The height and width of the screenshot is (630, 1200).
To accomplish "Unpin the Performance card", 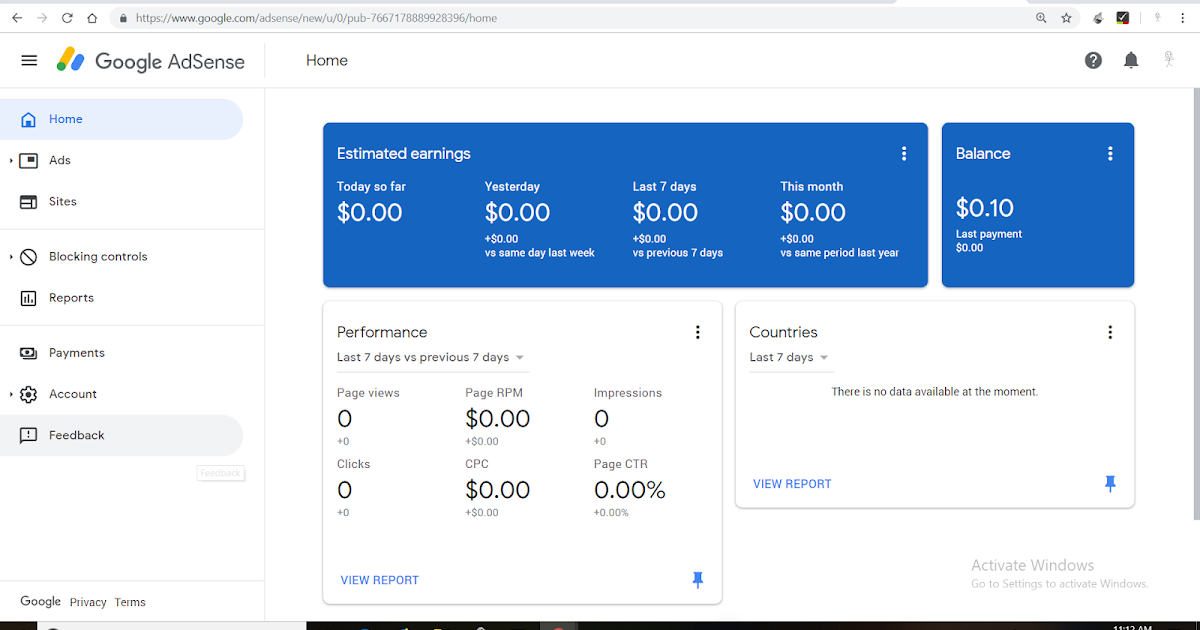I will (x=697, y=579).
